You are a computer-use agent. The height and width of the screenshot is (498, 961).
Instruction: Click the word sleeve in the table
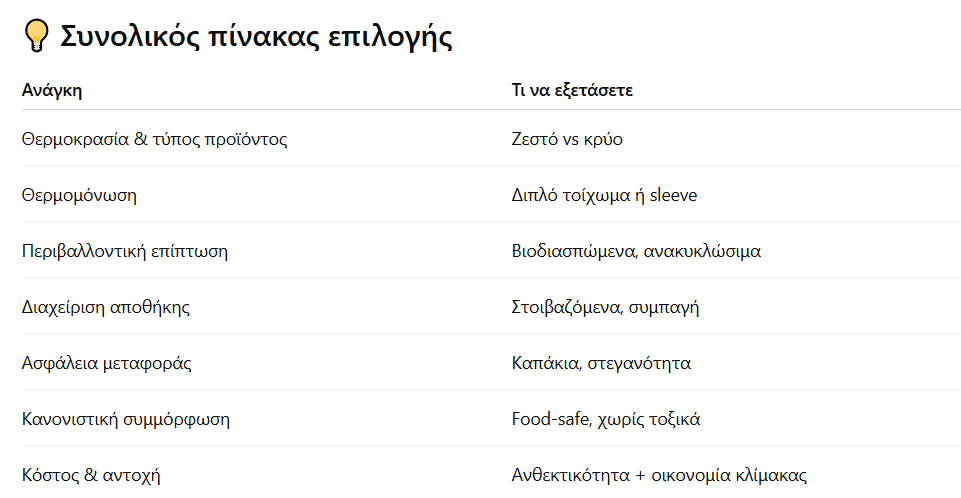674,195
